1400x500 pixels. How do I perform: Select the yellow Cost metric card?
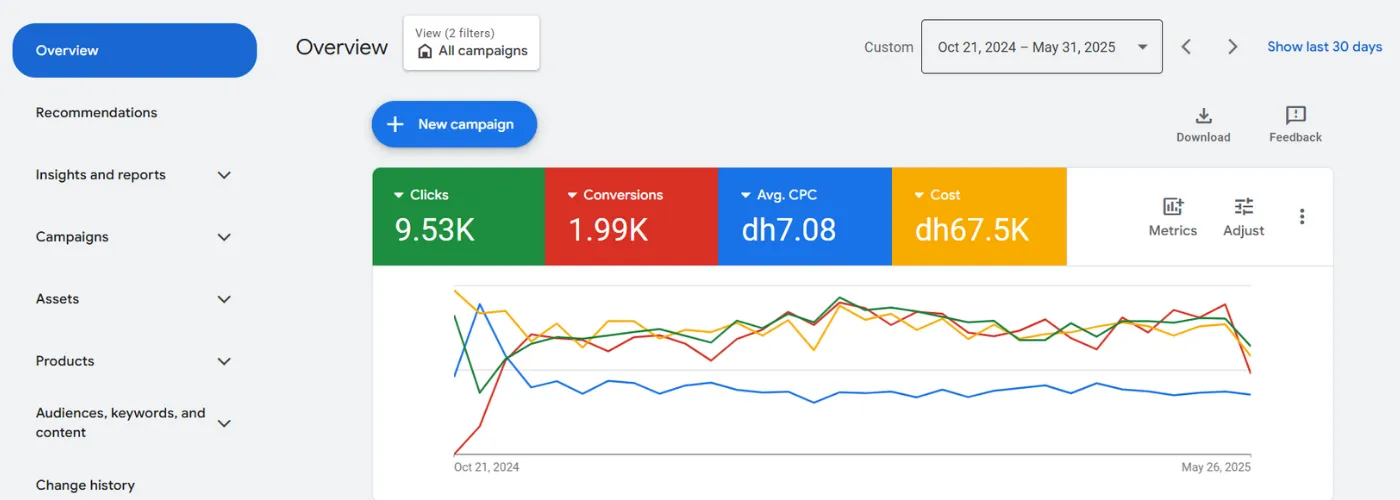[x=978, y=216]
